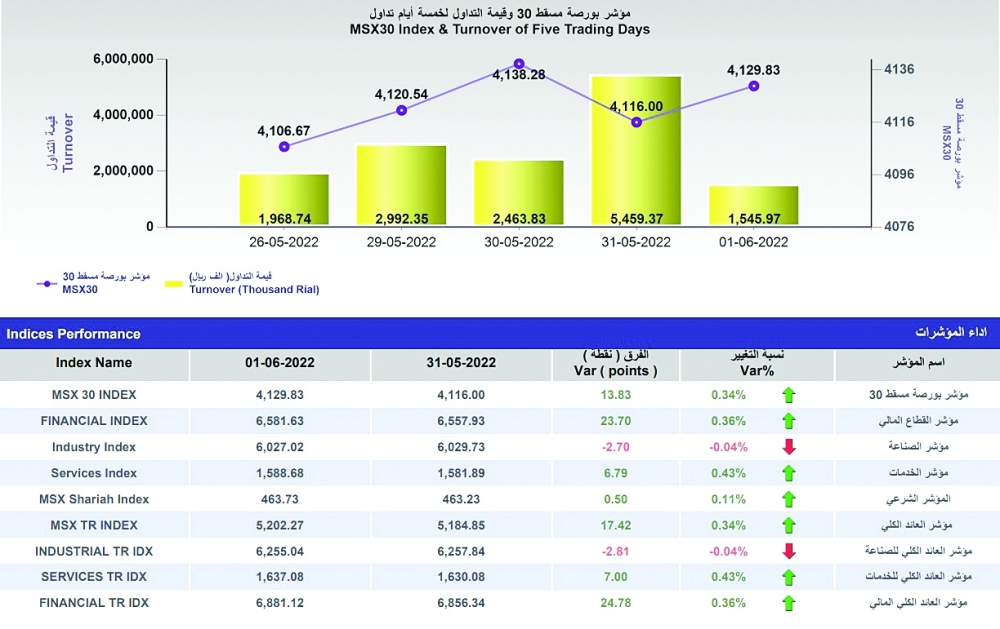
Task: Click the 29-05-2022 turnover bar
Action: (401, 186)
